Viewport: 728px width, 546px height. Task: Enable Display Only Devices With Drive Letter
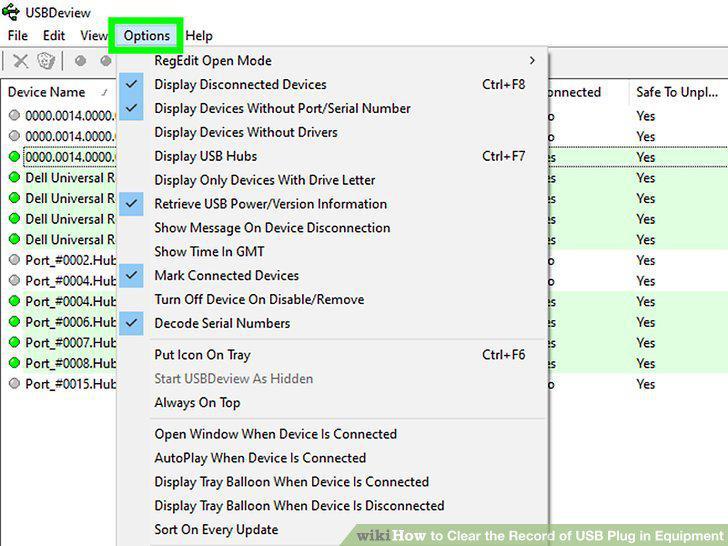click(x=332, y=180)
